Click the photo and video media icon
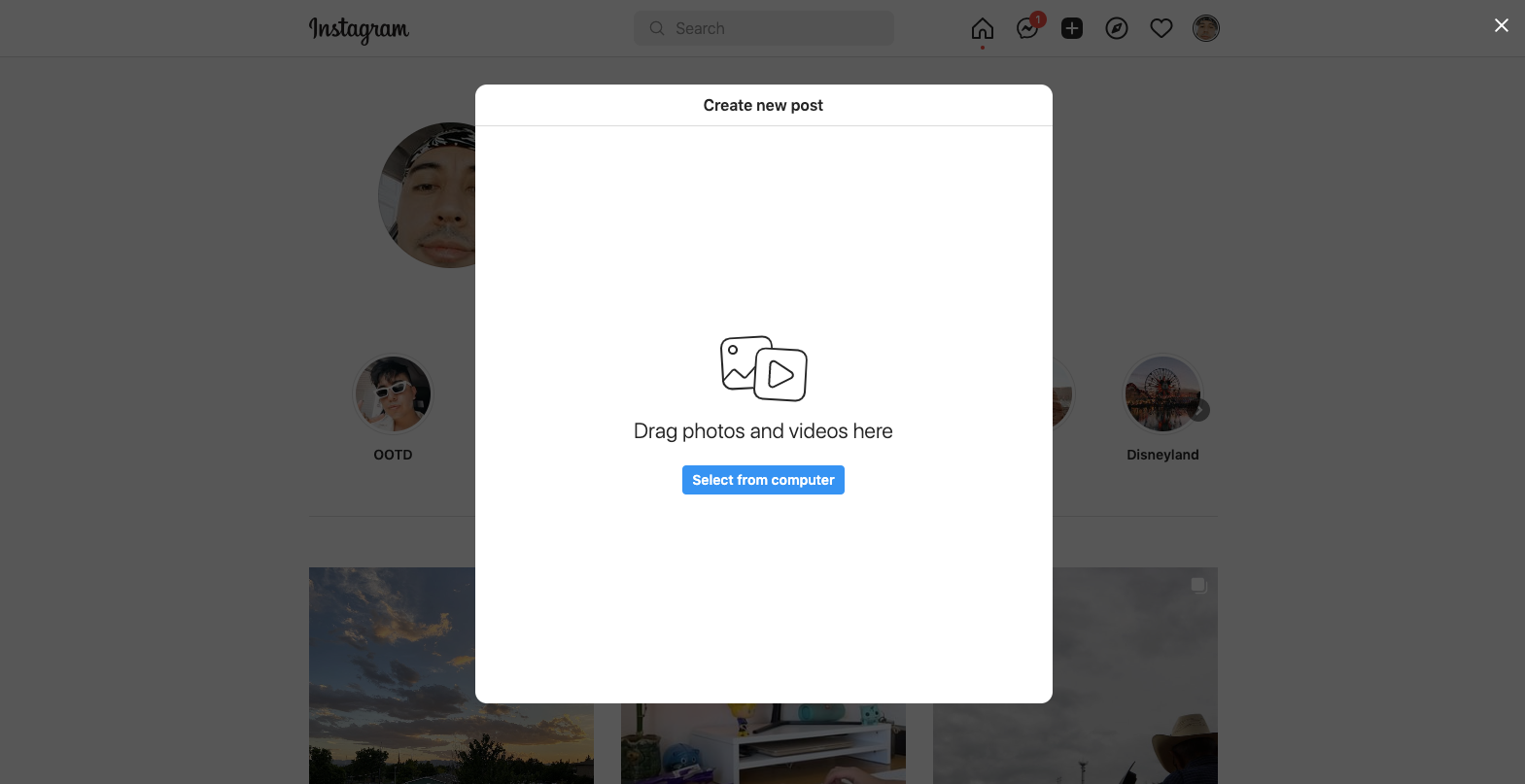The image size is (1525, 784). (x=763, y=368)
